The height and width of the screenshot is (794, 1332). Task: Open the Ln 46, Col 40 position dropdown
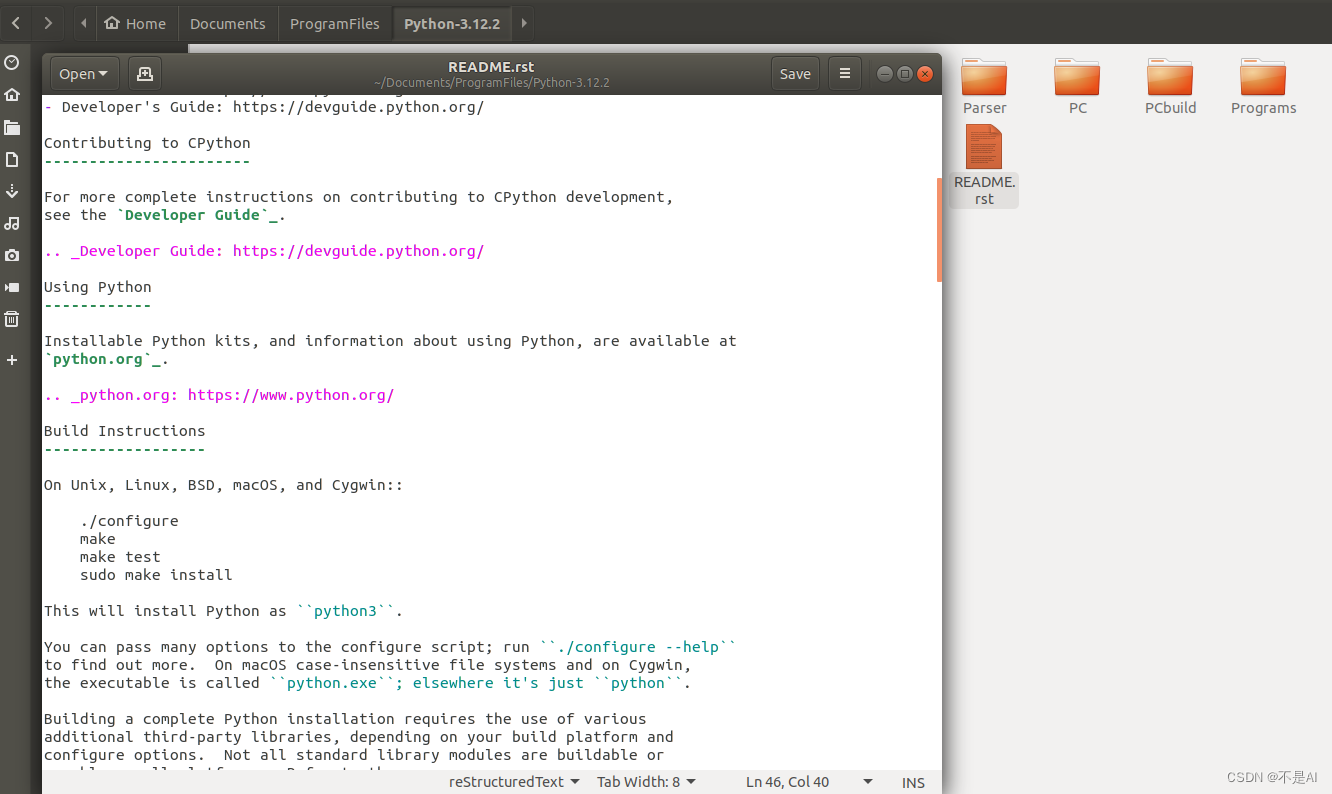tap(809, 782)
